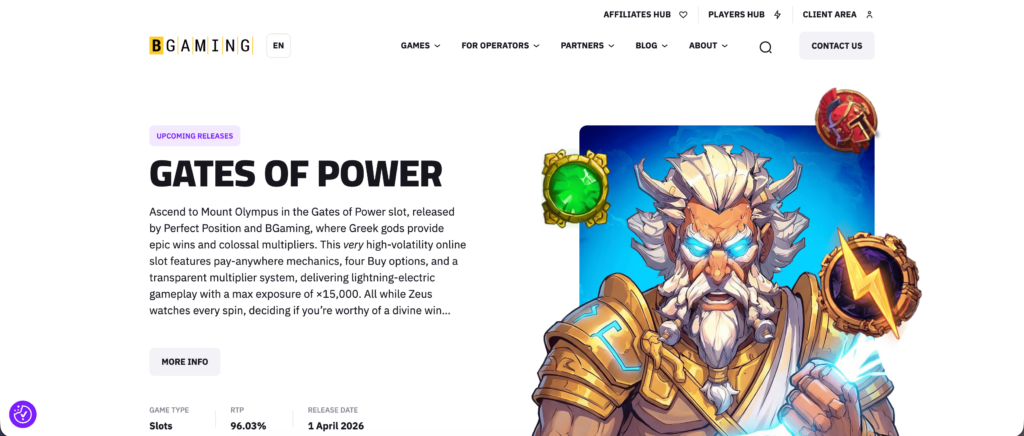This screenshot has height=436, width=1024.
Task: Click the user icon beside Client Area
Action: (869, 14)
